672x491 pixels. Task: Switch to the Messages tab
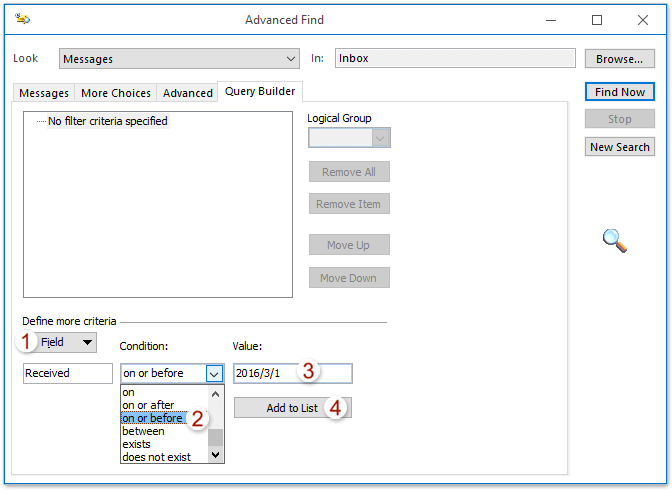click(45, 93)
